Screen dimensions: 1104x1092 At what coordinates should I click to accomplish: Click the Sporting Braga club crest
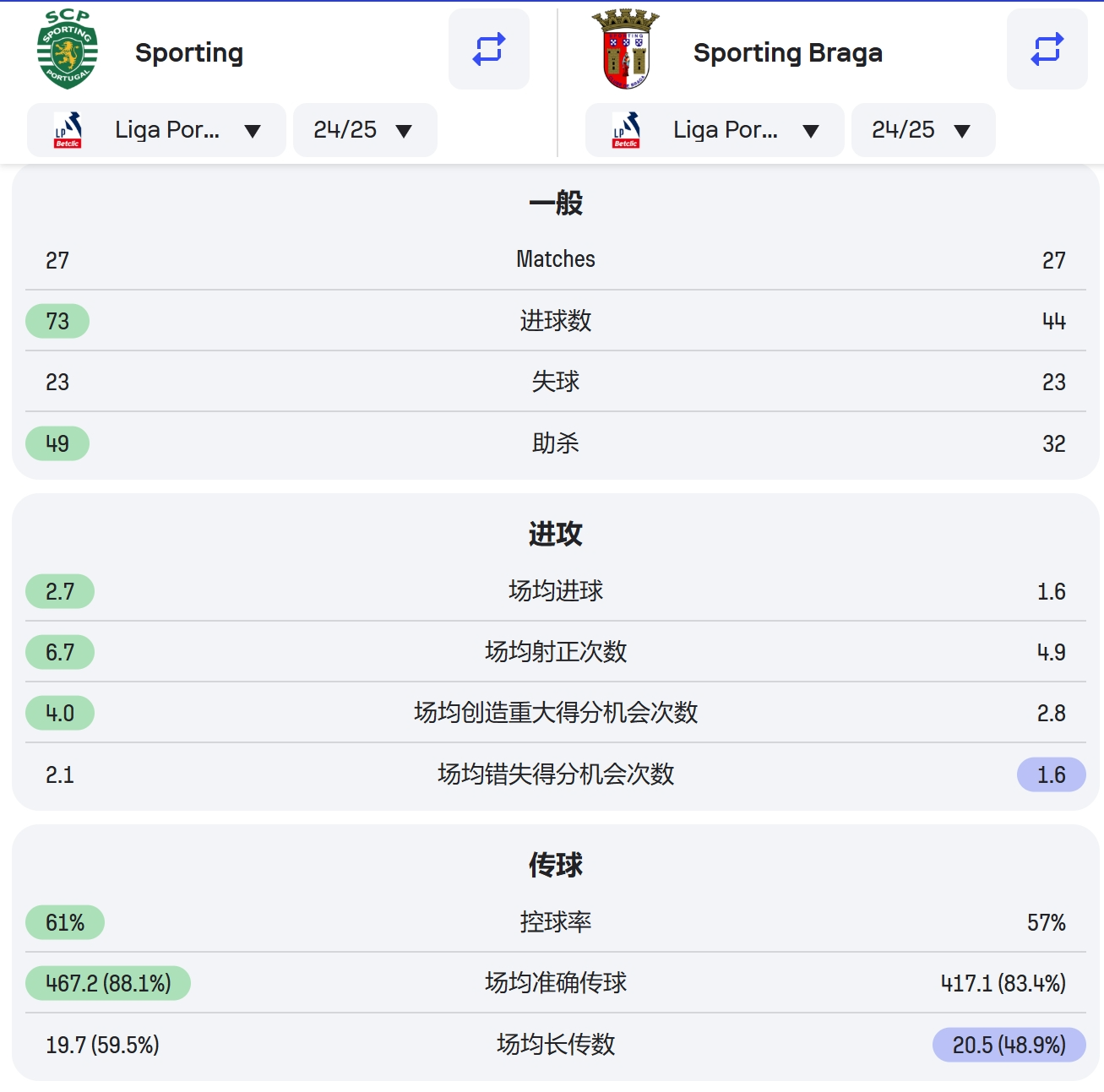[626, 49]
